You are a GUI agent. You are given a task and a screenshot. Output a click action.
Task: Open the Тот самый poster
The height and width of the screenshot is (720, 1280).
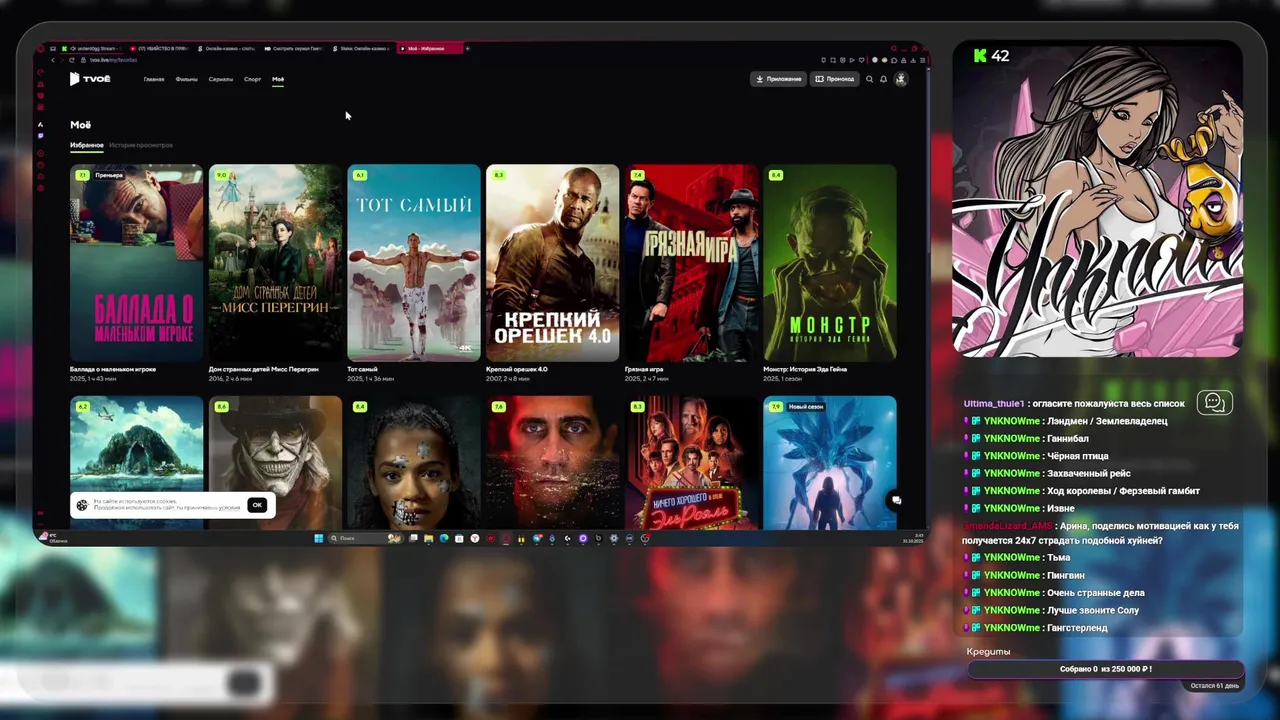(414, 262)
